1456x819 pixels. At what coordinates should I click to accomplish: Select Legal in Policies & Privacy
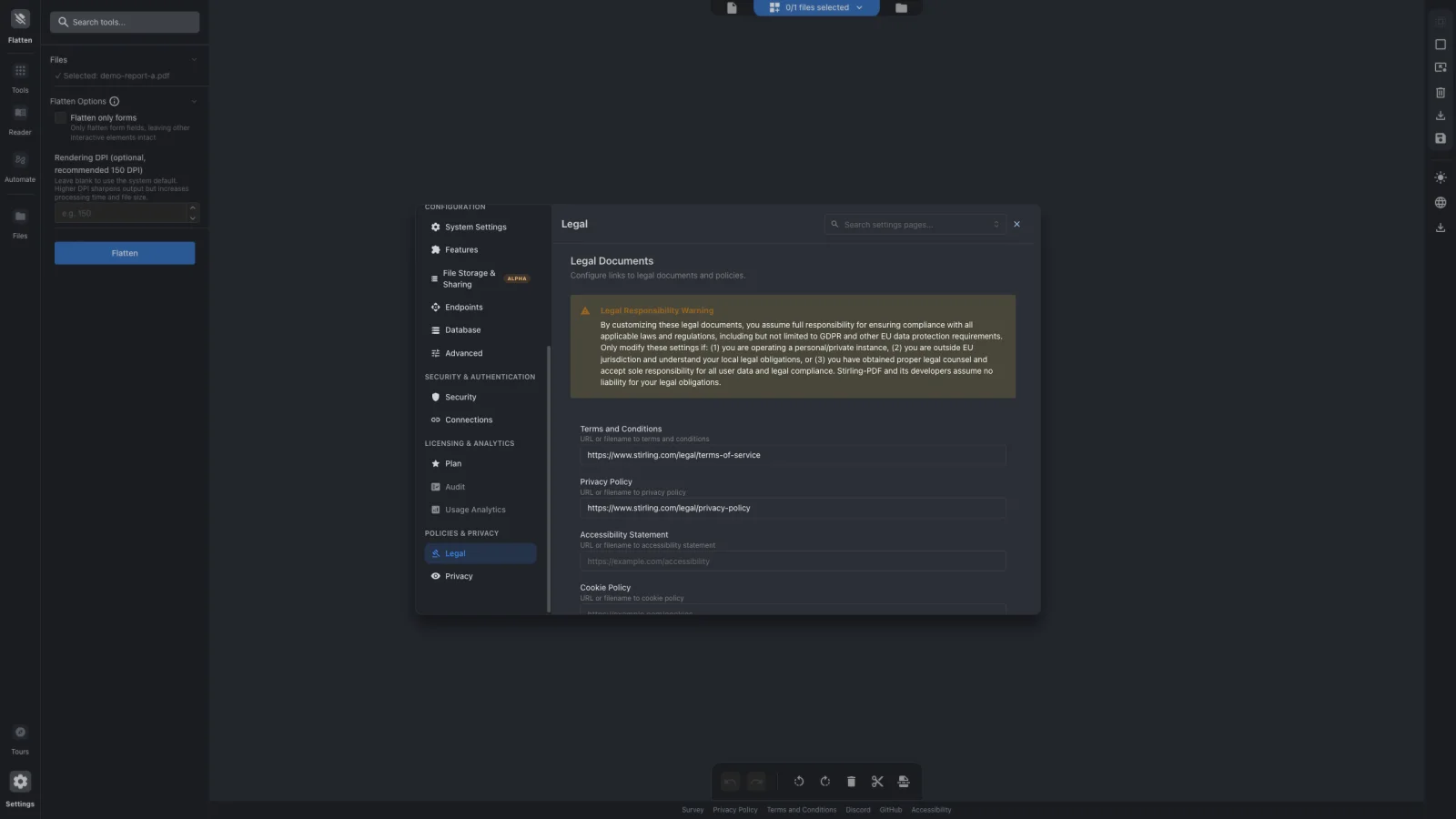click(480, 553)
